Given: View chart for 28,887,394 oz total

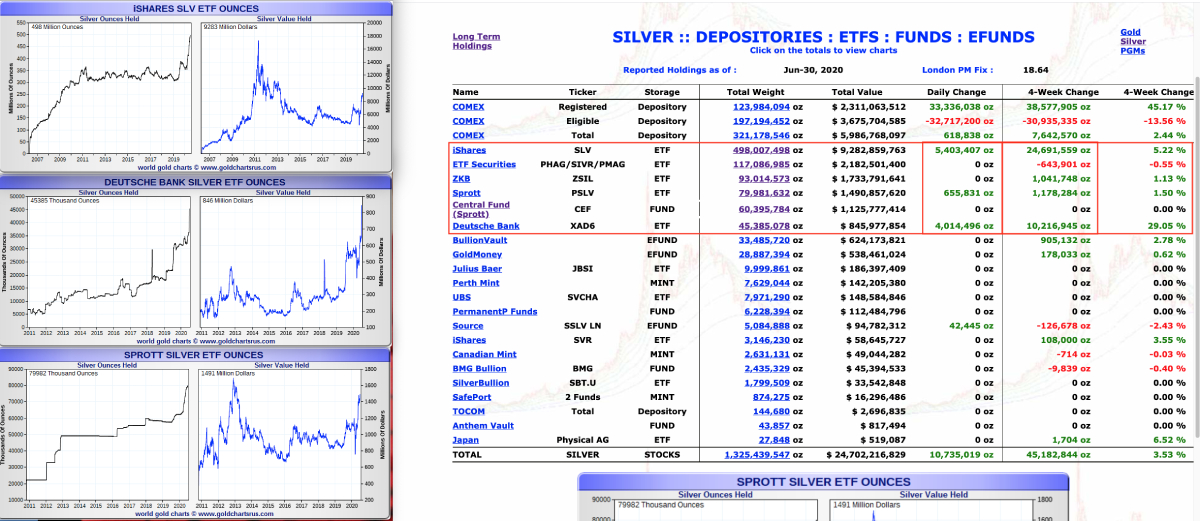Looking at the screenshot, I should [764, 254].
